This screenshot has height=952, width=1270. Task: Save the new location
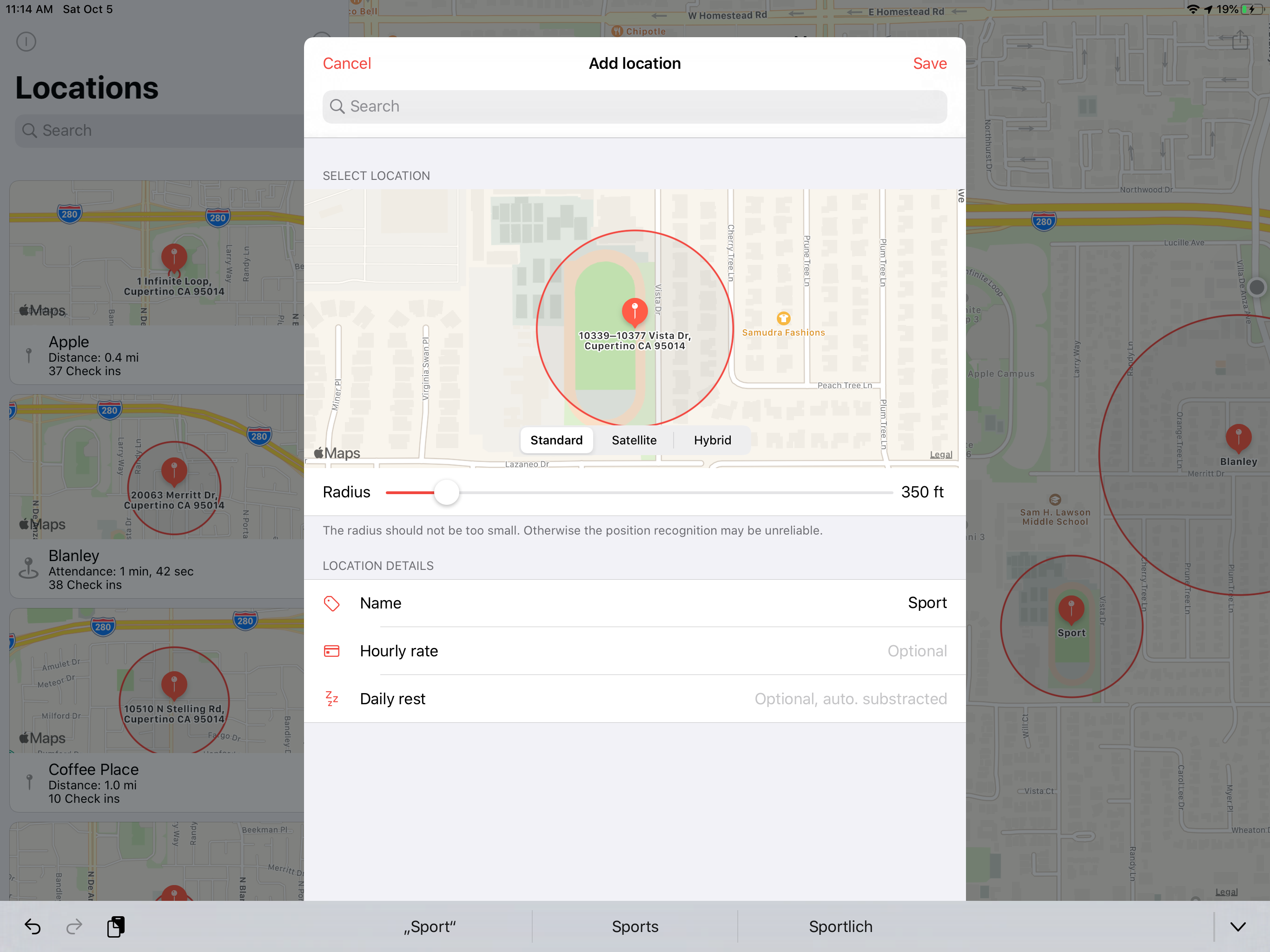click(x=930, y=63)
